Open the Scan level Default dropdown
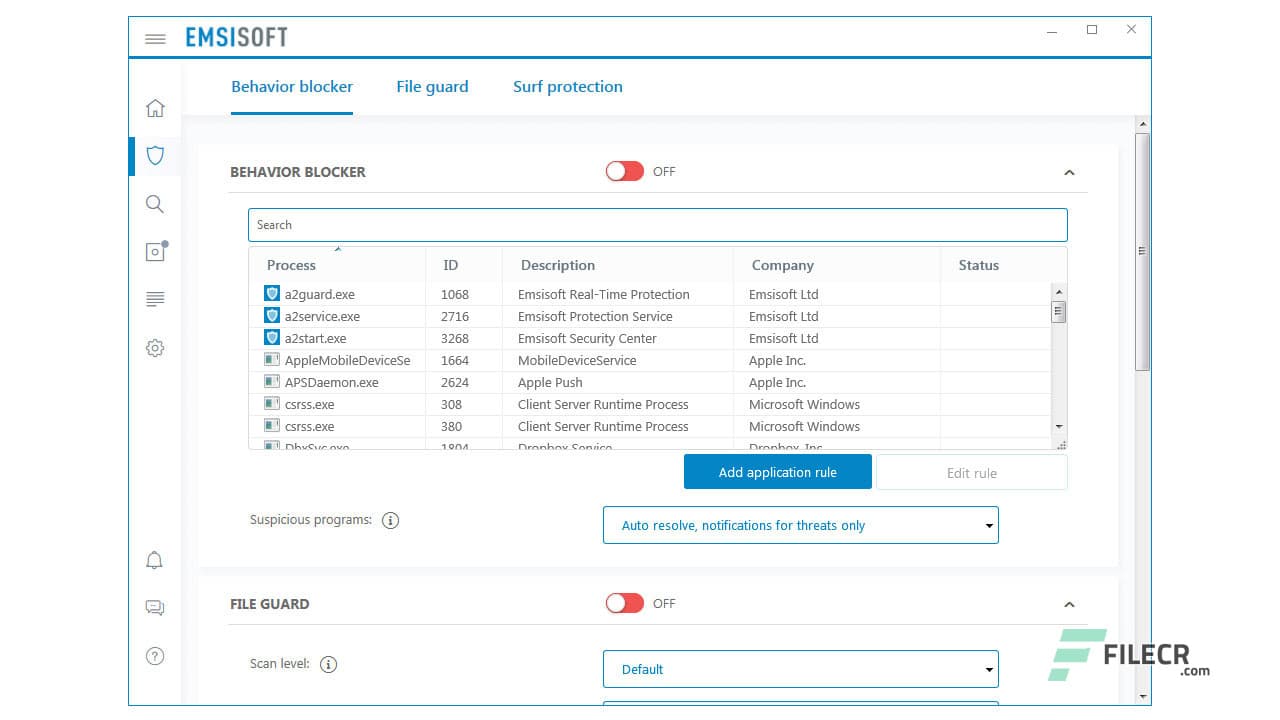Image resolution: width=1280 pixels, height=720 pixels. 800,669
